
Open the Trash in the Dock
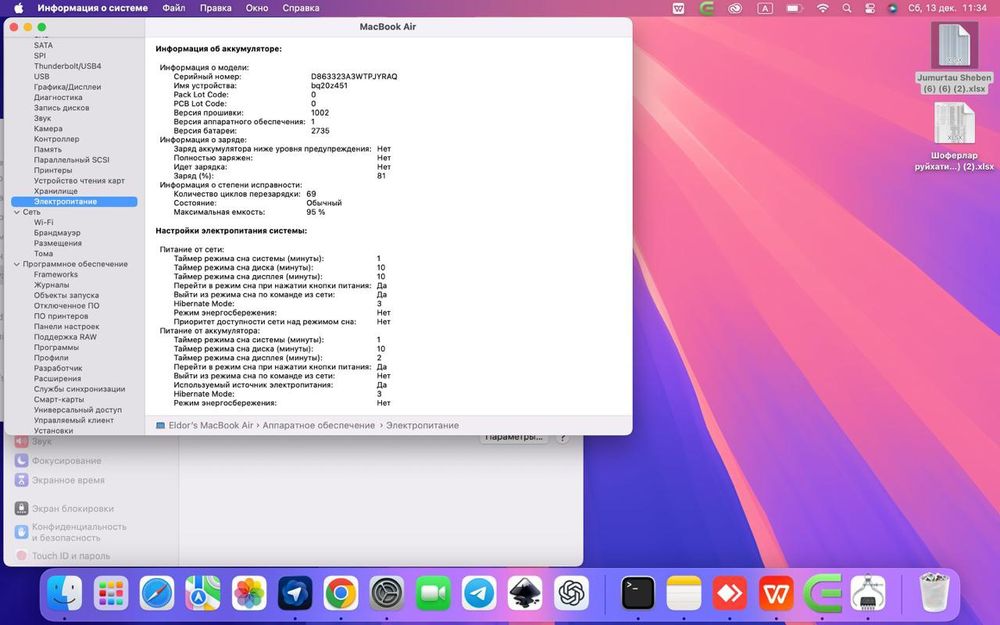tap(932, 593)
